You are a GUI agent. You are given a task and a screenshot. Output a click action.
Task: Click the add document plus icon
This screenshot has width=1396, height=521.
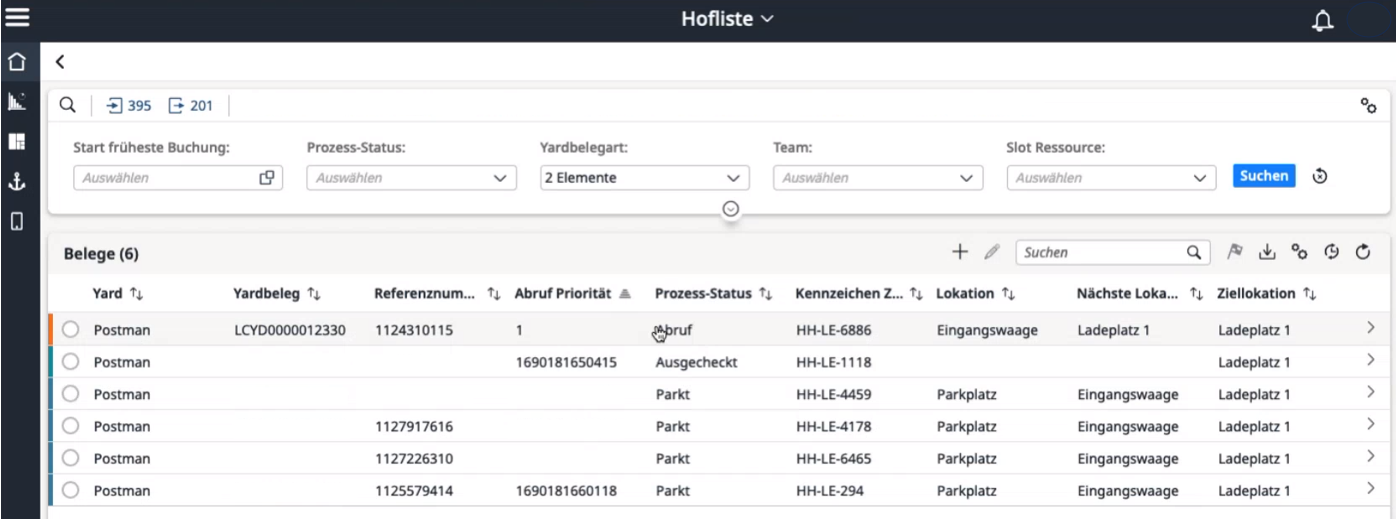point(959,254)
